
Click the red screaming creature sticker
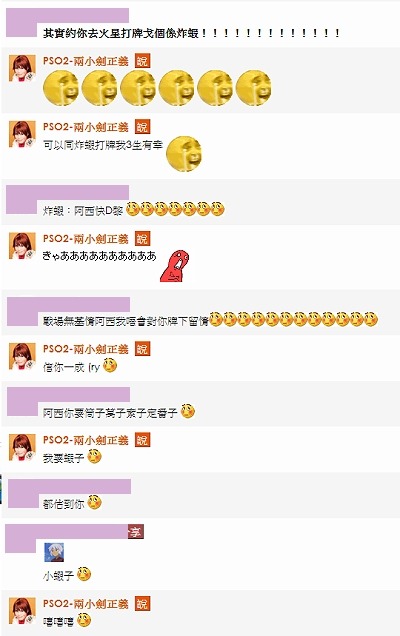pos(174,266)
